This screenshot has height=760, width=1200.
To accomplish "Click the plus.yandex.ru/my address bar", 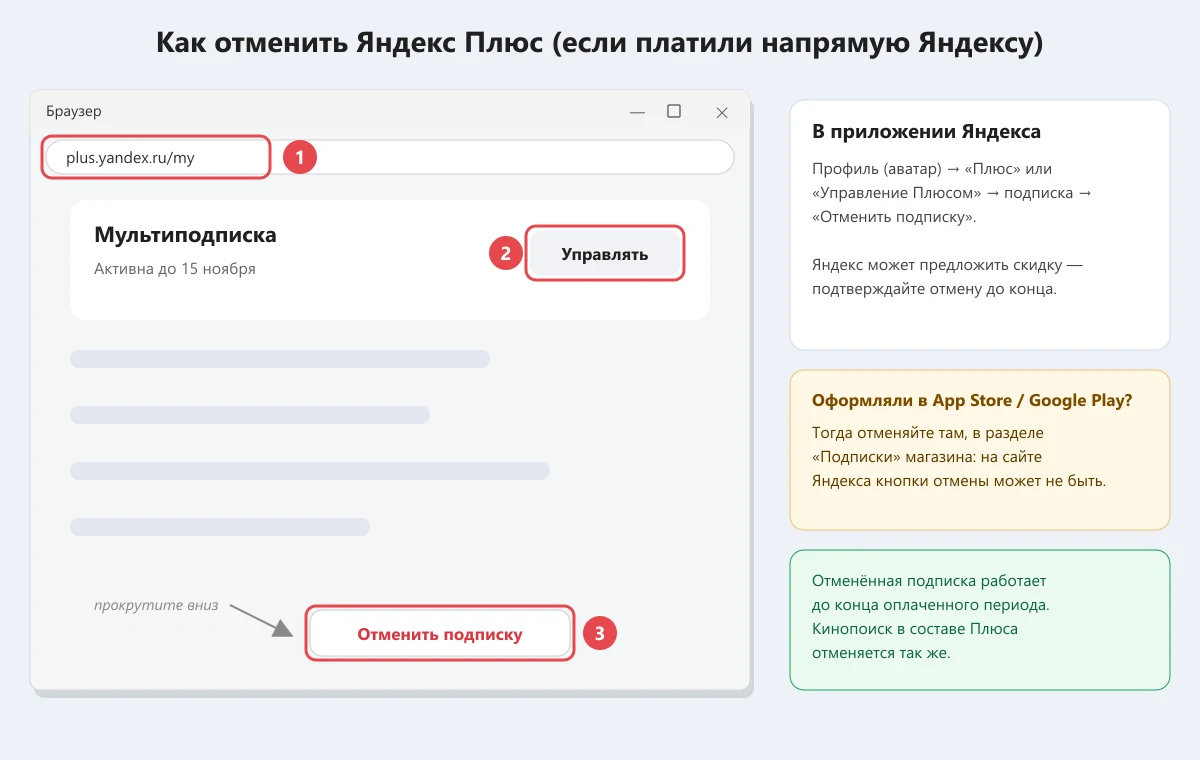I will point(390,157).
